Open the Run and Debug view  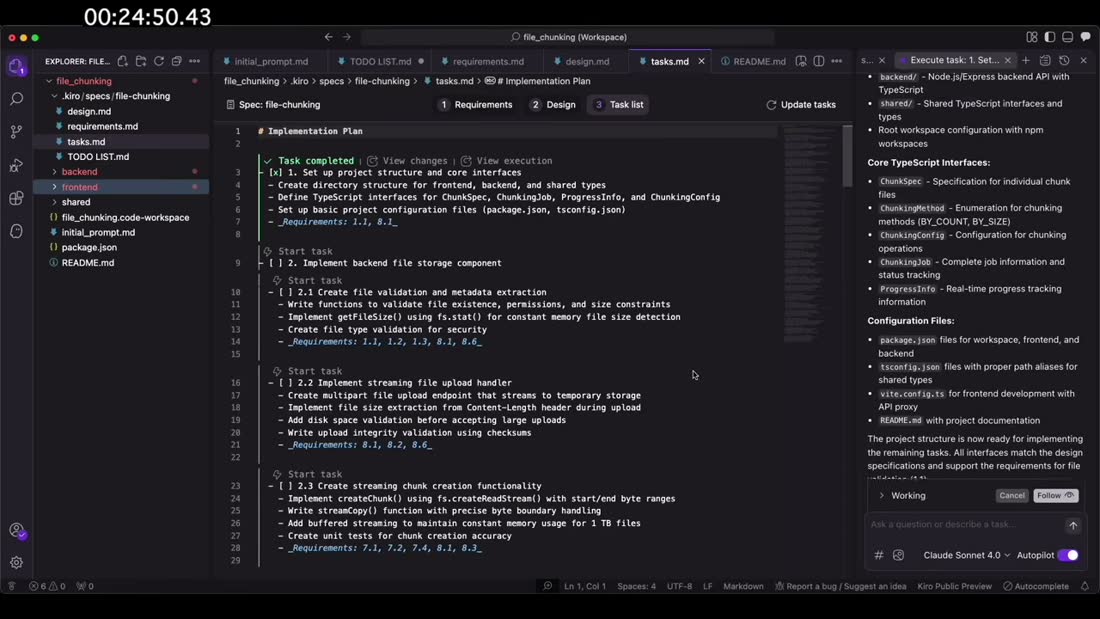tap(16, 165)
